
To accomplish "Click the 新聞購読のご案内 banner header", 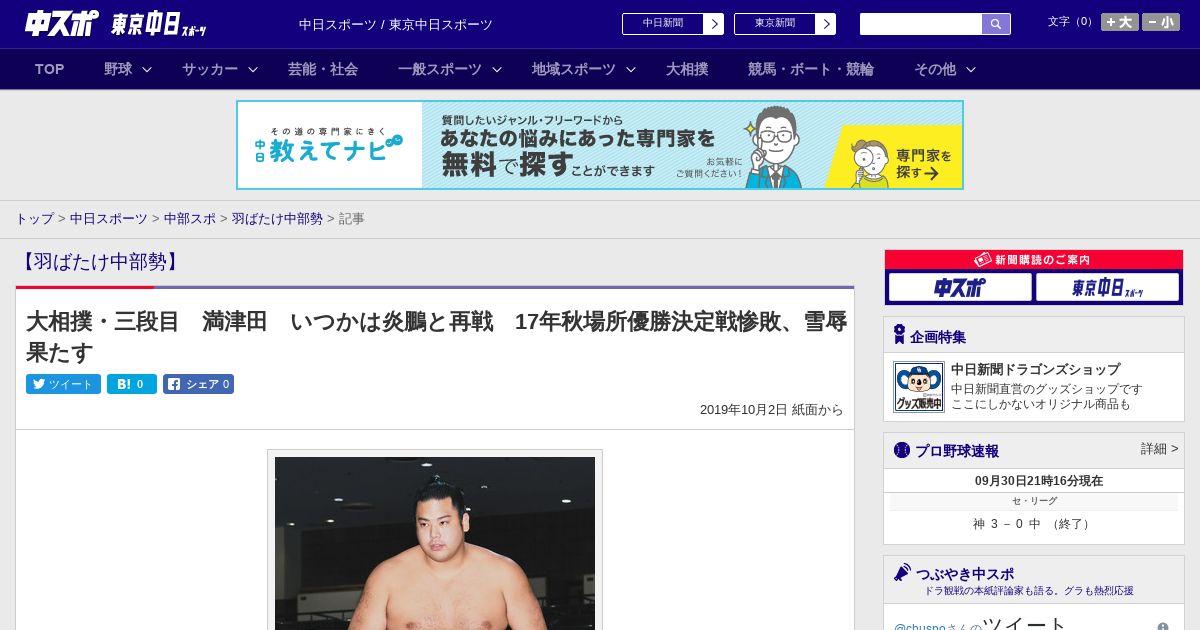I will coord(1034,259).
